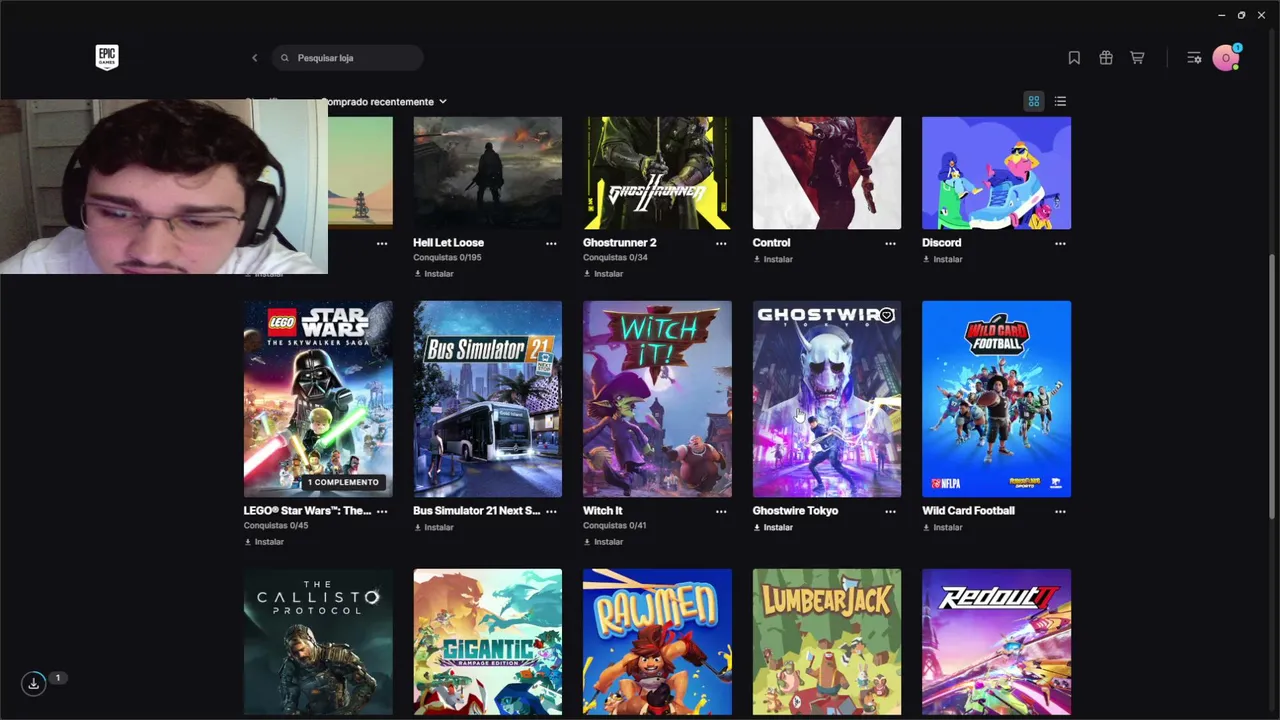Click the 'Wild Card Football' title text
This screenshot has width=1280, height=720.
click(x=969, y=511)
